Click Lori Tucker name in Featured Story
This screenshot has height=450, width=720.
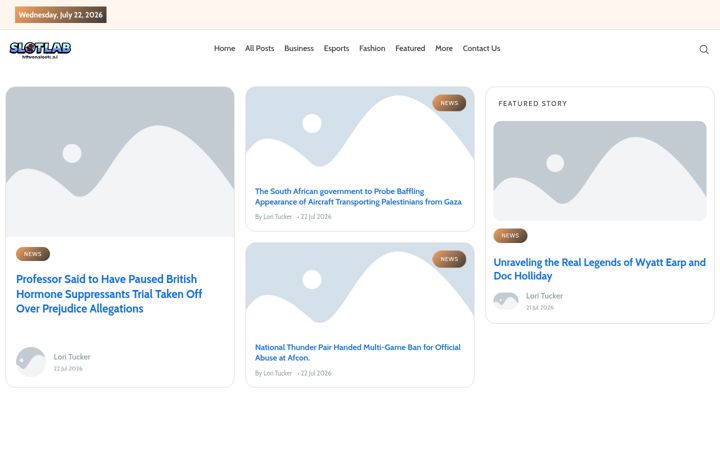(544, 296)
